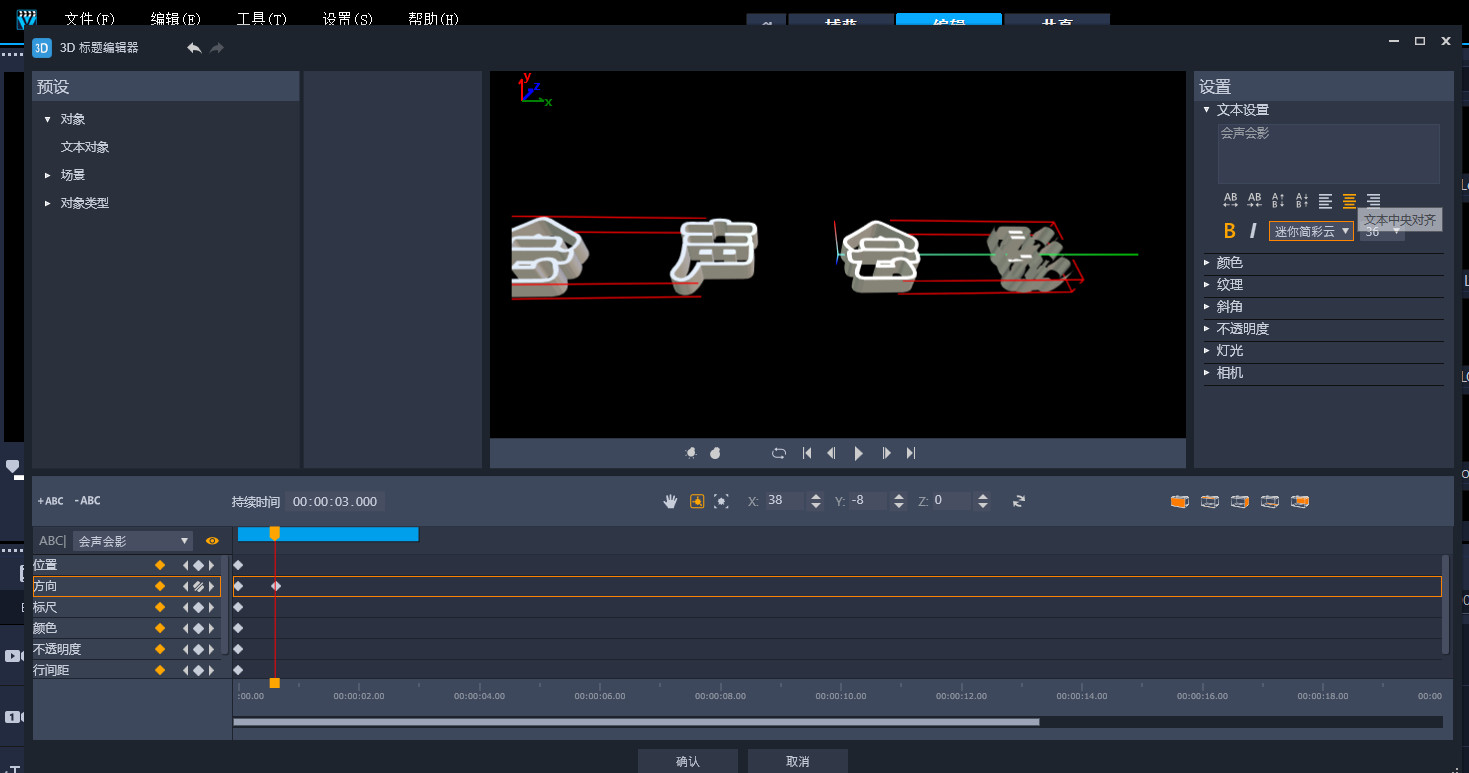Jump to the end of the preview
1469x773 pixels.
pyautogui.click(x=911, y=453)
